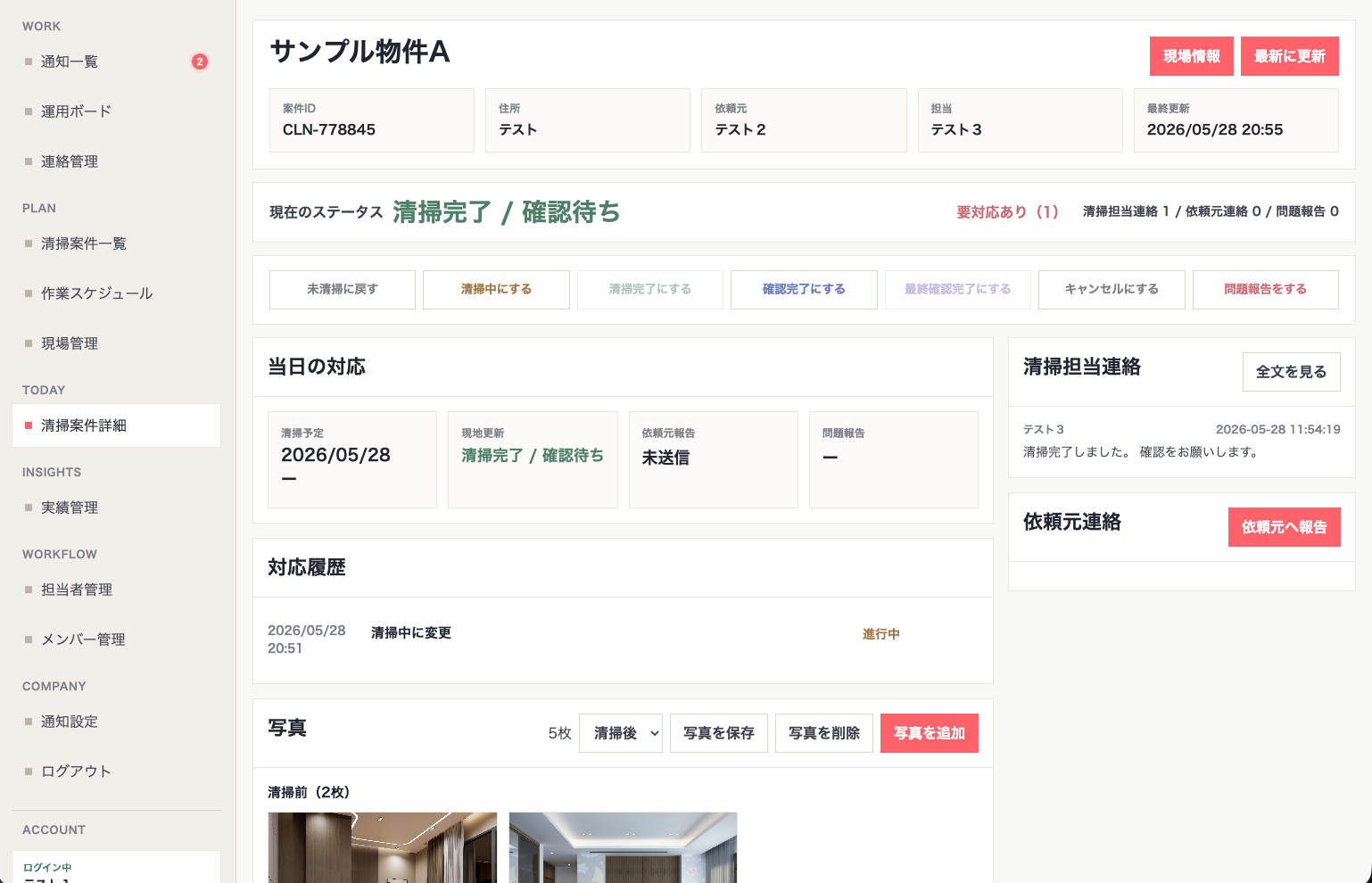
Task: Click the 現場情報 button
Action: (1192, 56)
